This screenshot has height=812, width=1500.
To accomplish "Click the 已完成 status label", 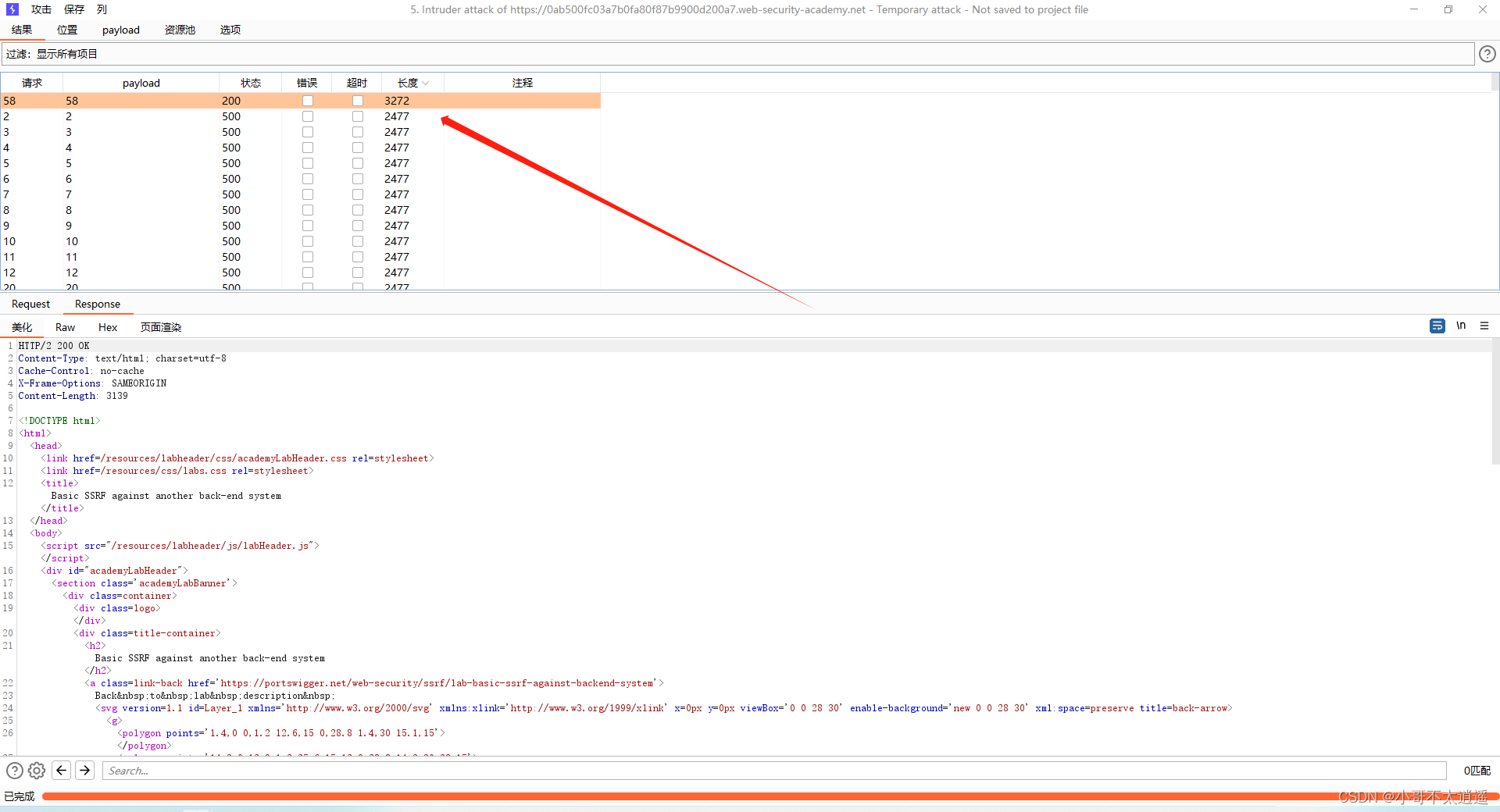I will (20, 796).
